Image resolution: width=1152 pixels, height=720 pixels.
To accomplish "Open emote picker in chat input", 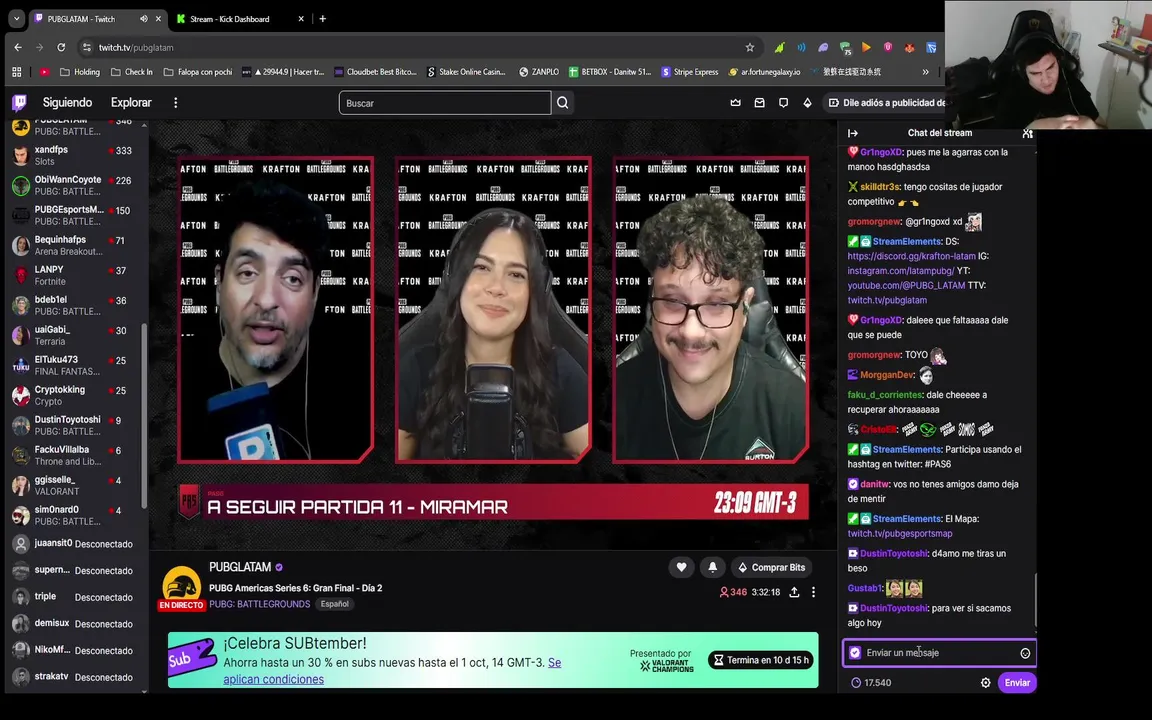I will click(1025, 653).
